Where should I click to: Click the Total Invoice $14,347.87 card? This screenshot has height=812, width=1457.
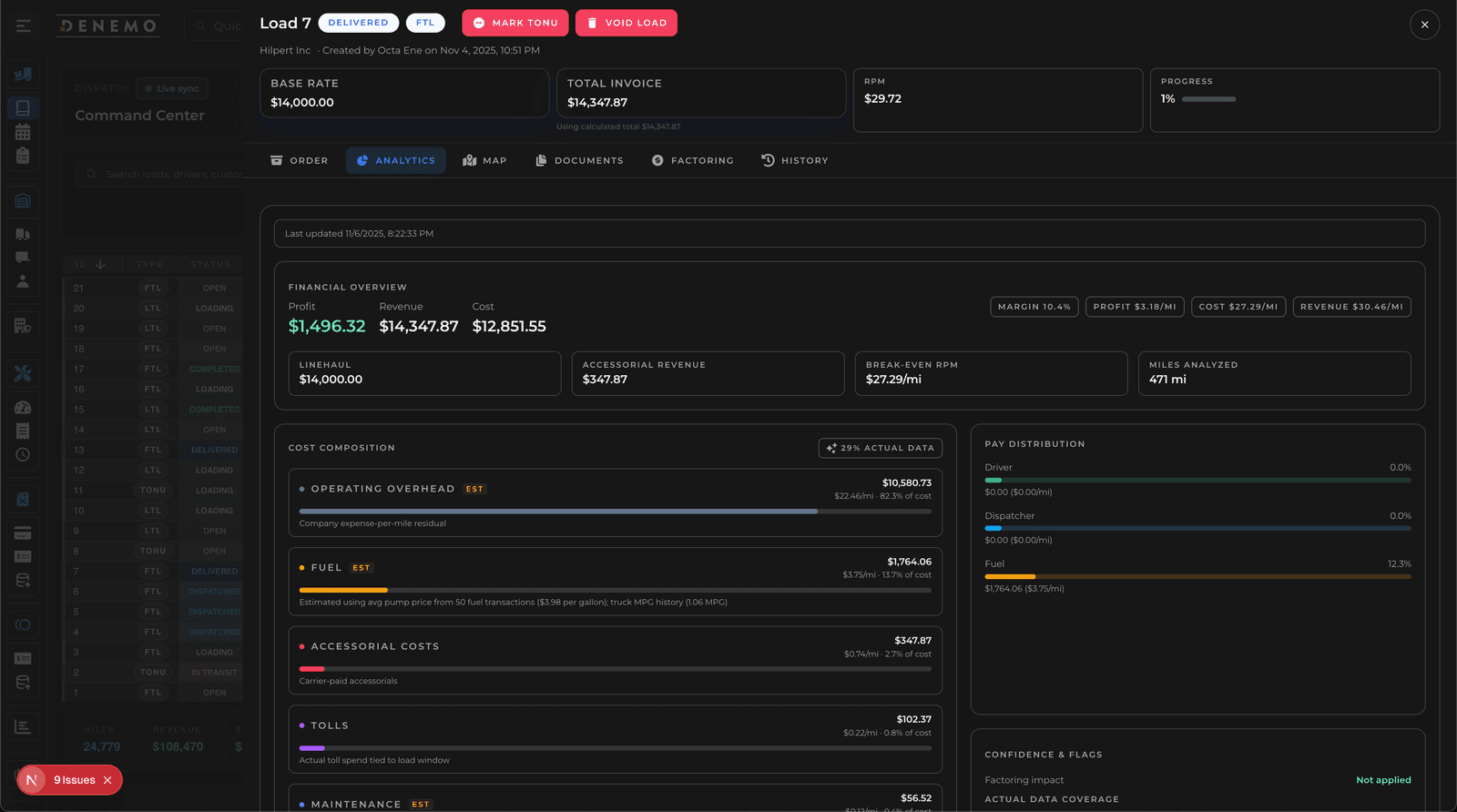coord(701,93)
